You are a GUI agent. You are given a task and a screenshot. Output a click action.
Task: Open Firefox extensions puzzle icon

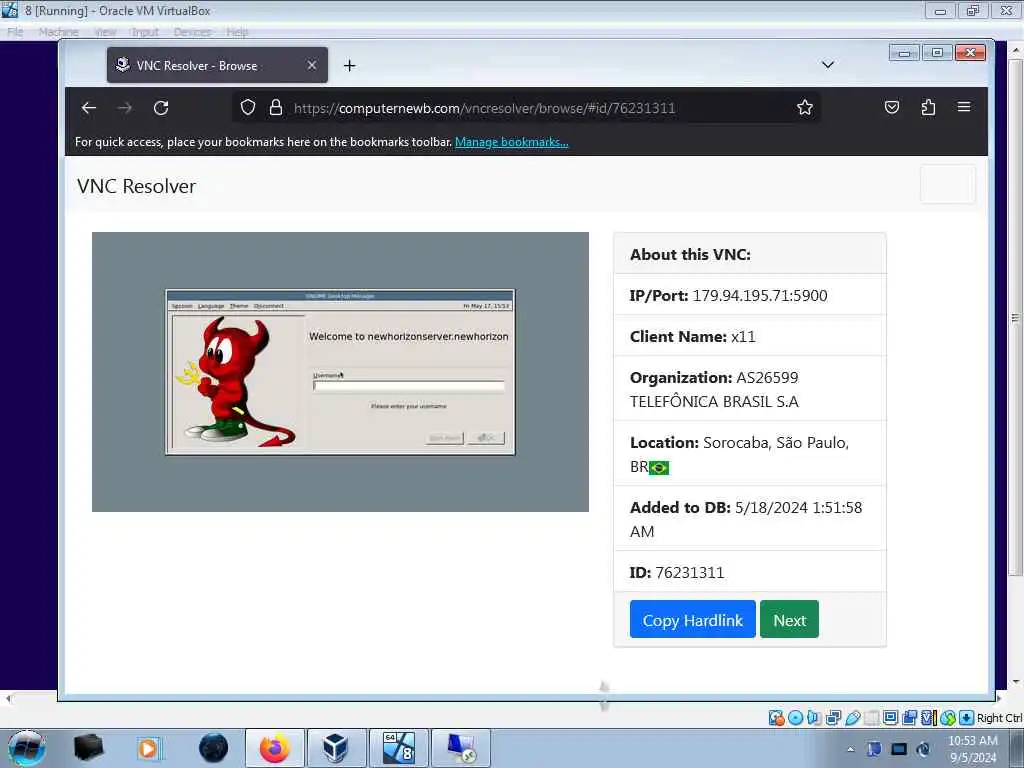coord(928,107)
